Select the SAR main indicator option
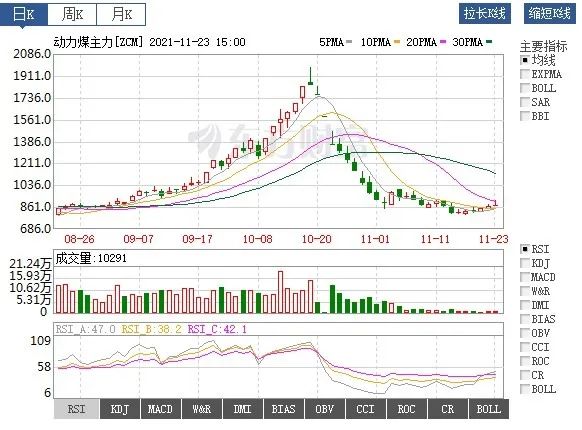Screen dimensions: 582x430 [x=525, y=102]
